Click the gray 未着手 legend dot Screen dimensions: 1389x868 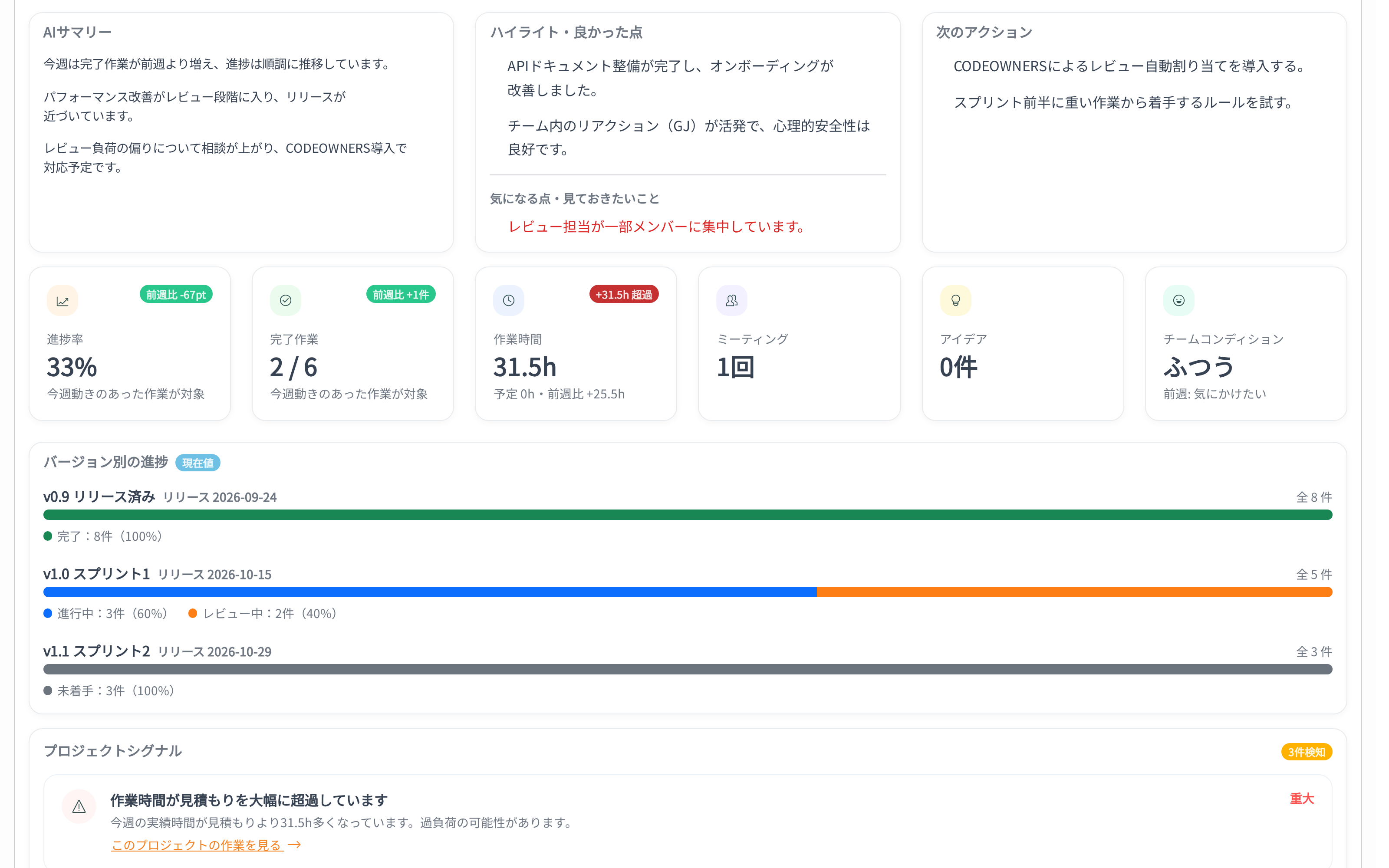click(x=48, y=690)
